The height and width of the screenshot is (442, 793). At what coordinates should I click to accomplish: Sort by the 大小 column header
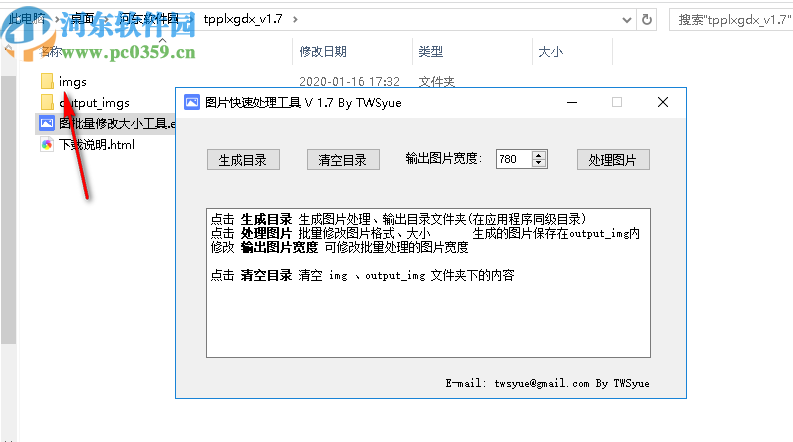(x=550, y=52)
